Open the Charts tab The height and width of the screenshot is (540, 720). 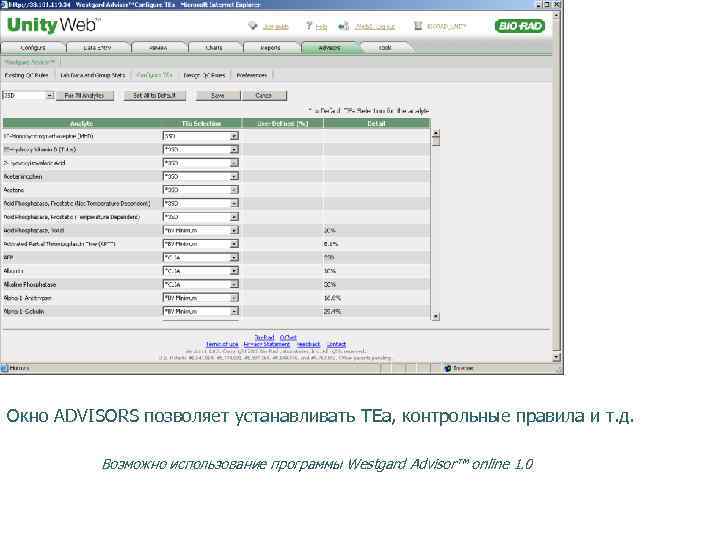(214, 48)
